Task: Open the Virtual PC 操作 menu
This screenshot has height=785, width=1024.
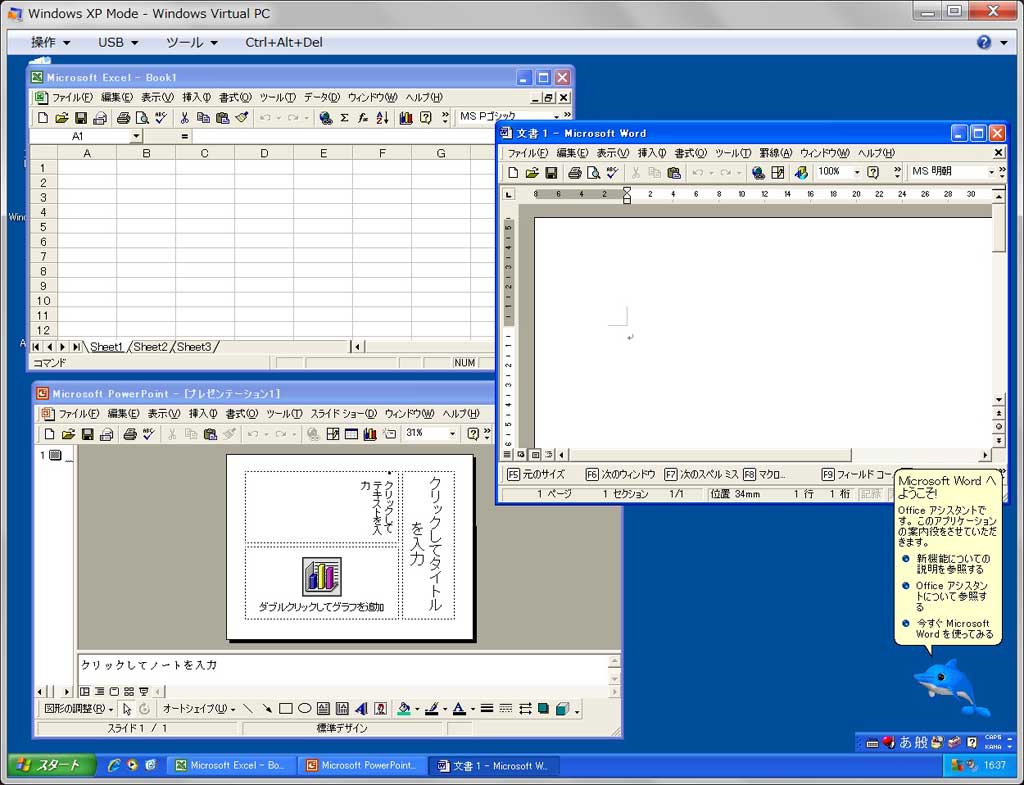Action: coord(50,42)
